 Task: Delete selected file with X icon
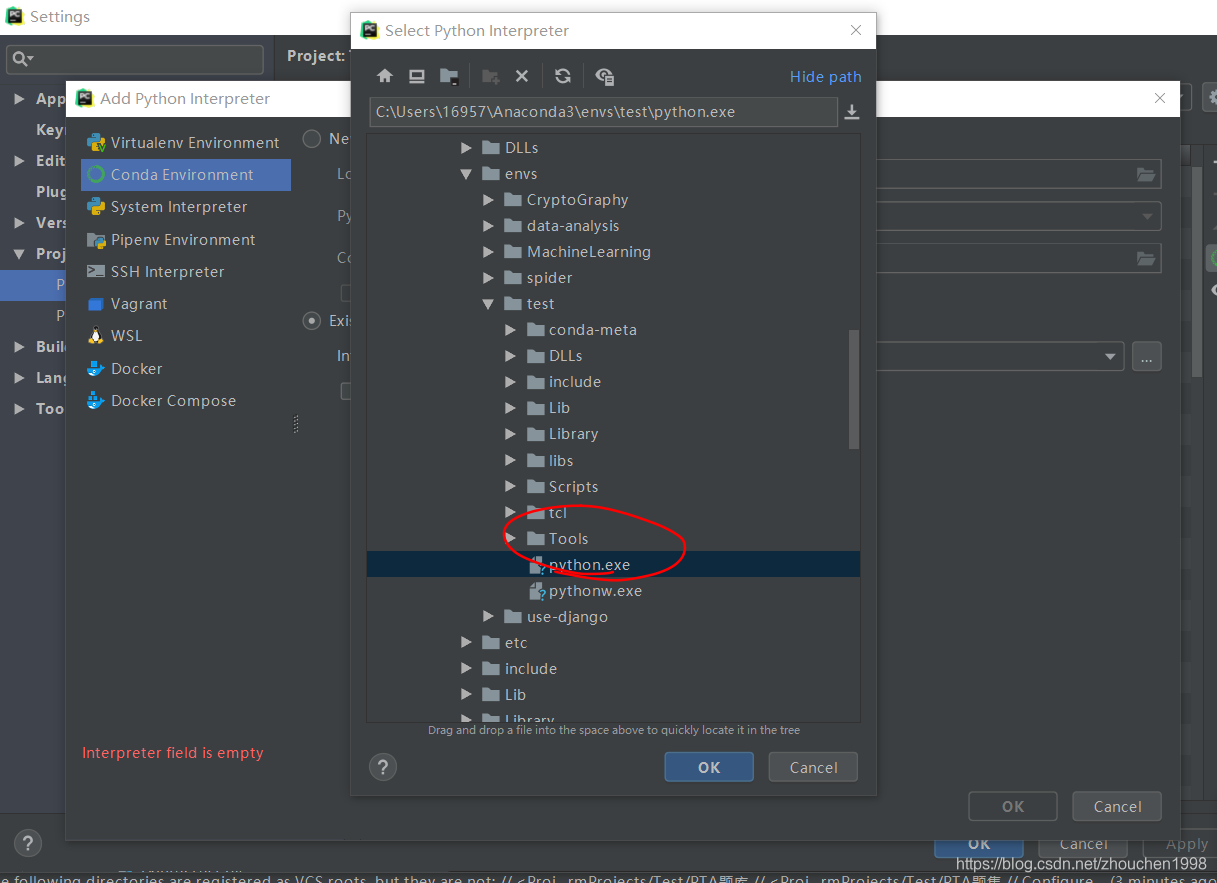pos(521,76)
